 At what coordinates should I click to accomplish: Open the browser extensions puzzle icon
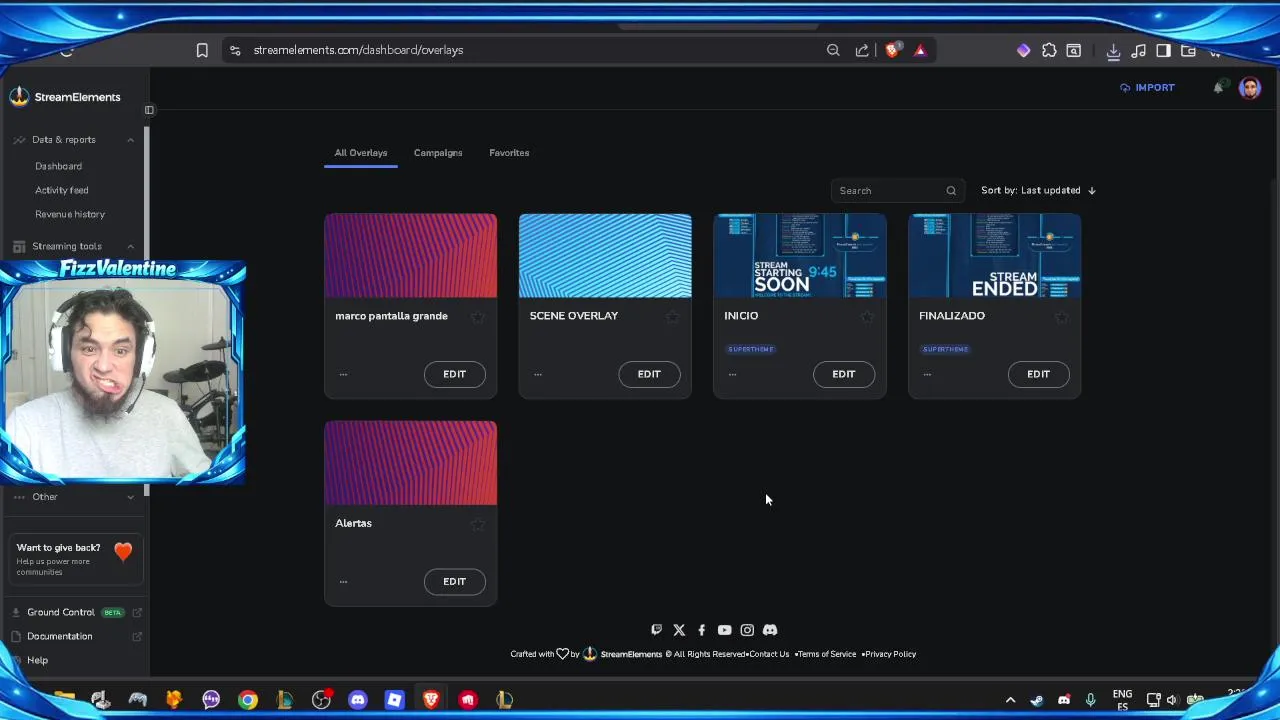[1049, 50]
